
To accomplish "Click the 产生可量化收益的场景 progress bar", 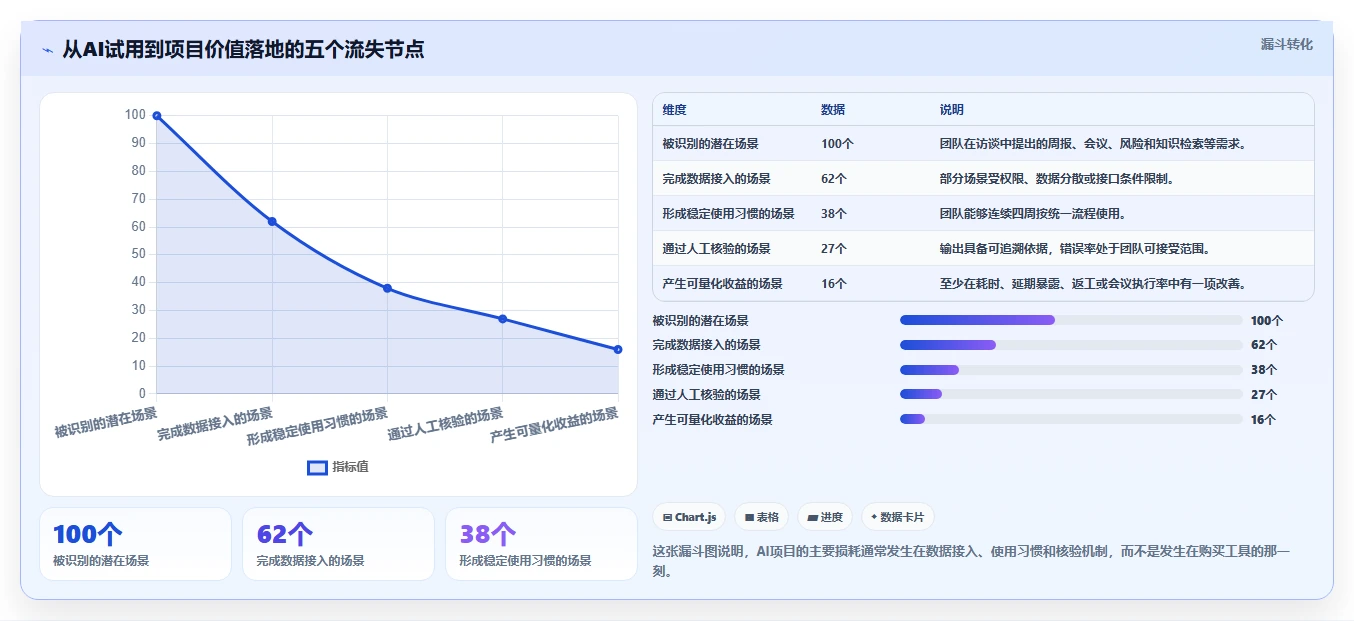I will [1071, 420].
